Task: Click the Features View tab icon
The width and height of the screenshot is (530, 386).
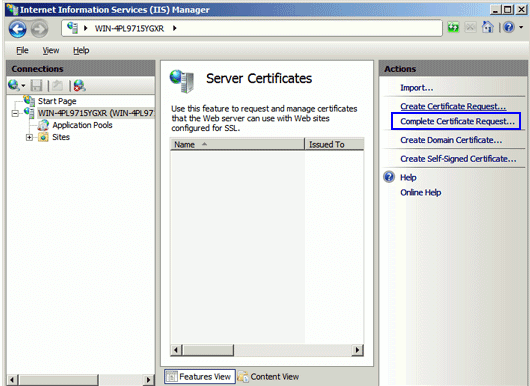Action: pyautogui.click(x=172, y=377)
